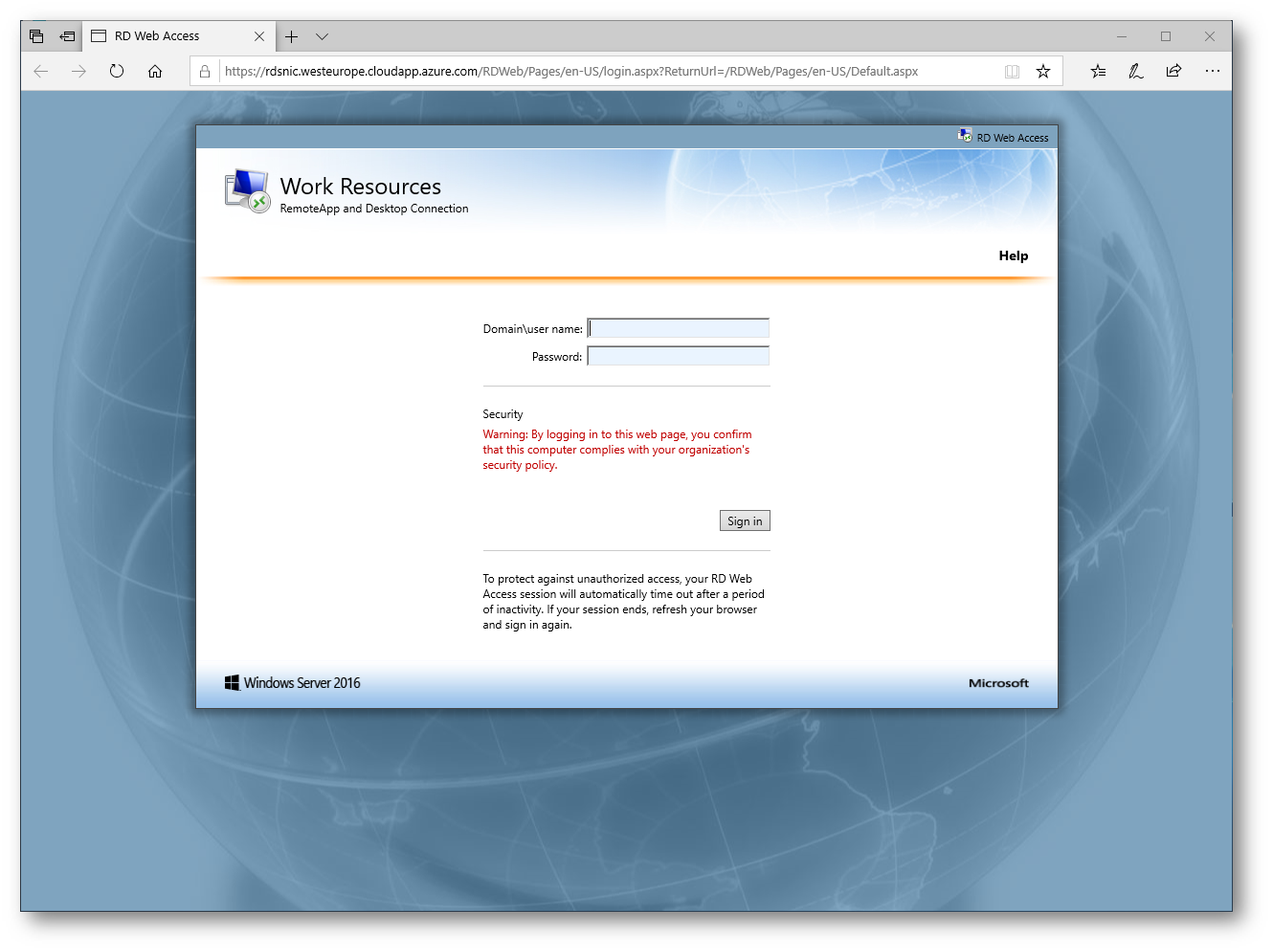Click the RD Web Access header label
Image resolution: width=1273 pixels, height=952 pixels.
[1013, 138]
